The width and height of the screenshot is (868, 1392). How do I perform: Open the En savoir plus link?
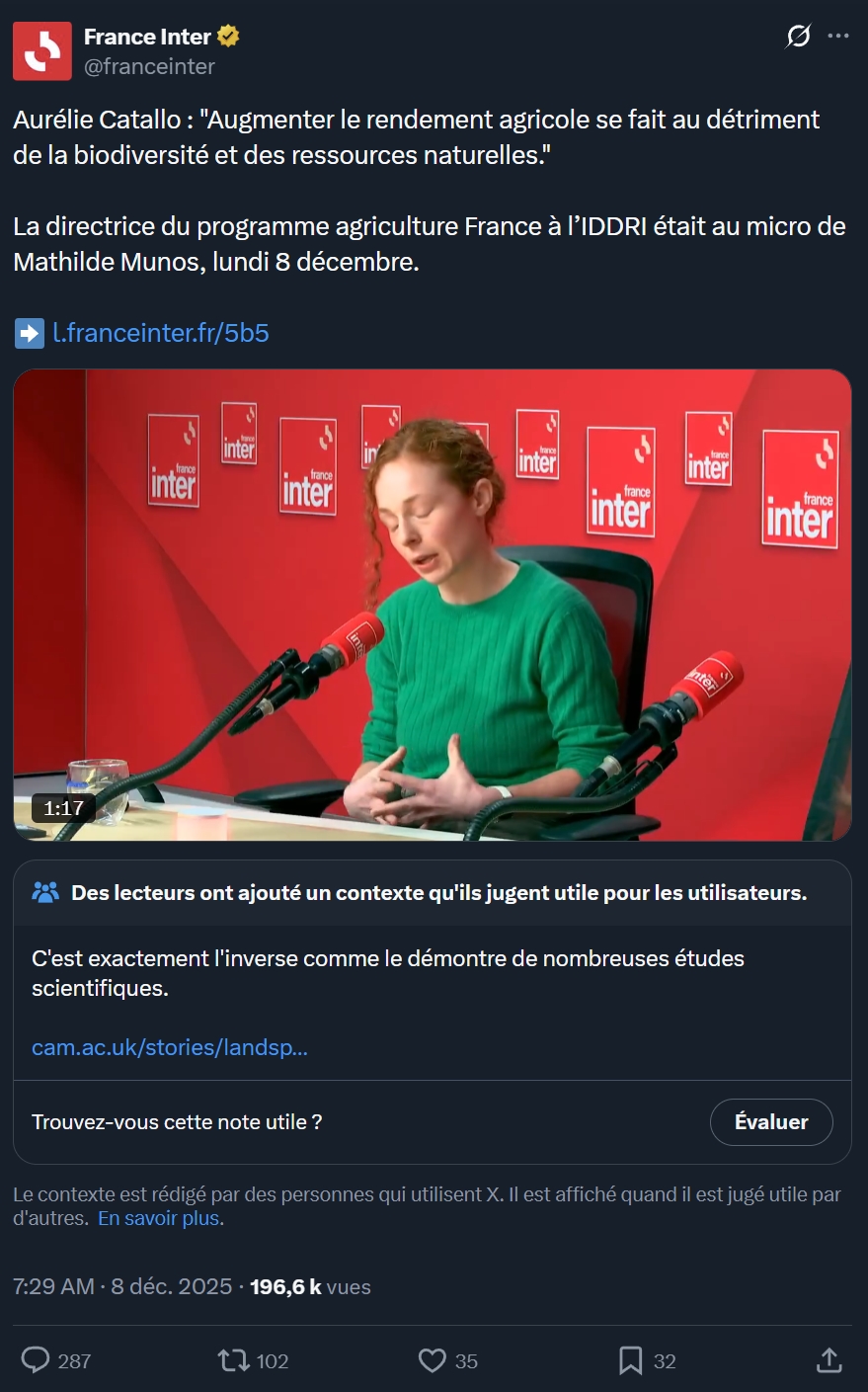[159, 1218]
